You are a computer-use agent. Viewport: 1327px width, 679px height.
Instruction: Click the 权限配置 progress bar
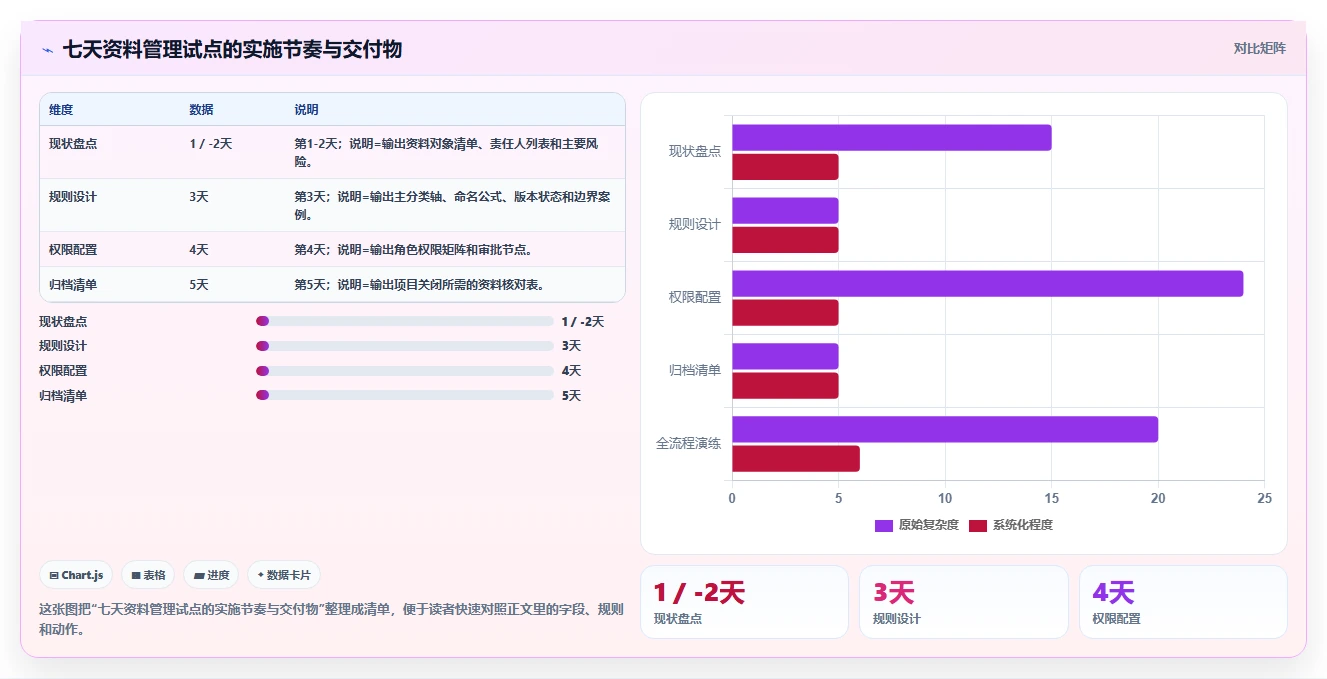[x=405, y=371]
